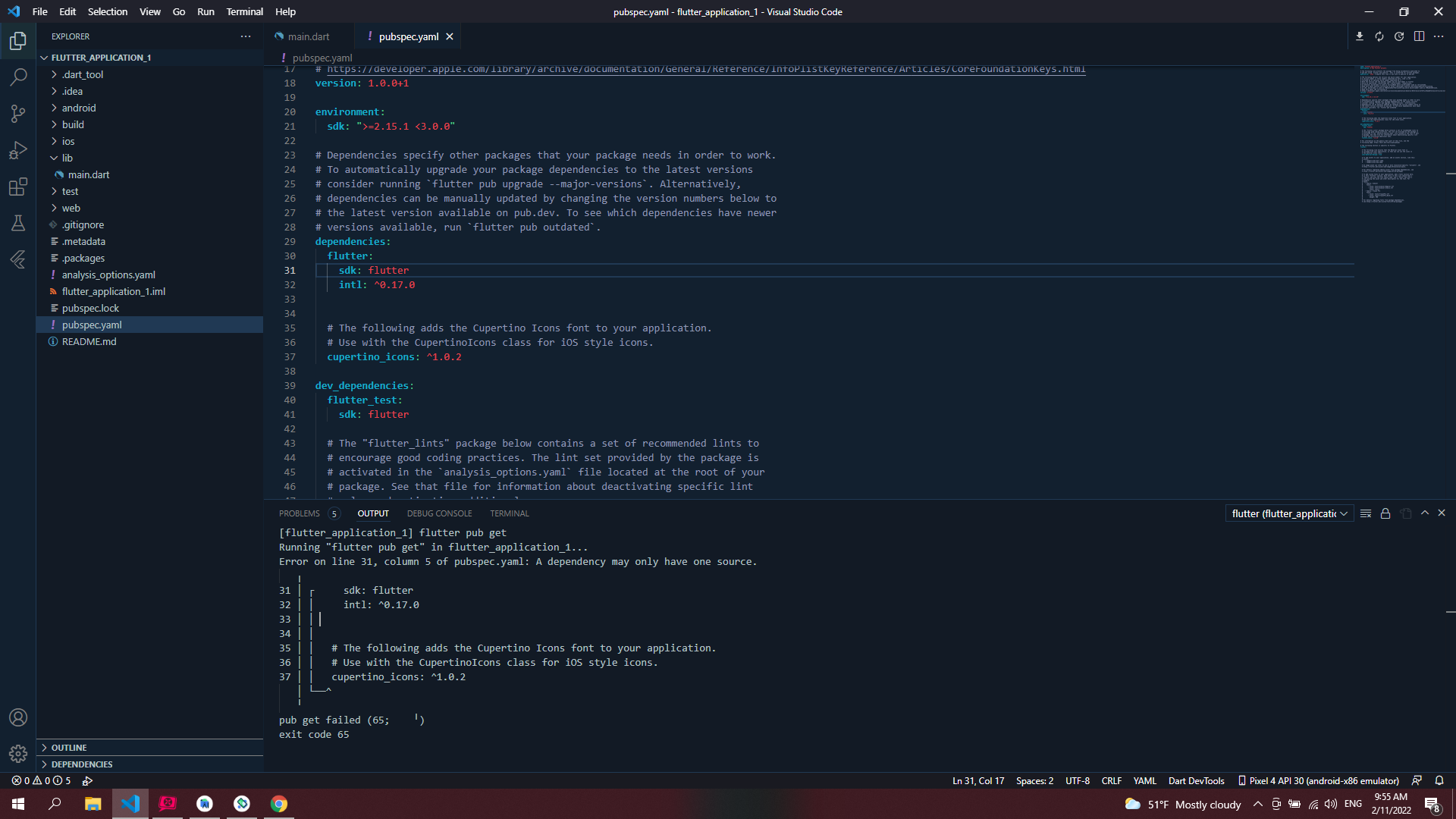Open File Explorer from taskbar
The height and width of the screenshot is (819, 1456).
93,804
